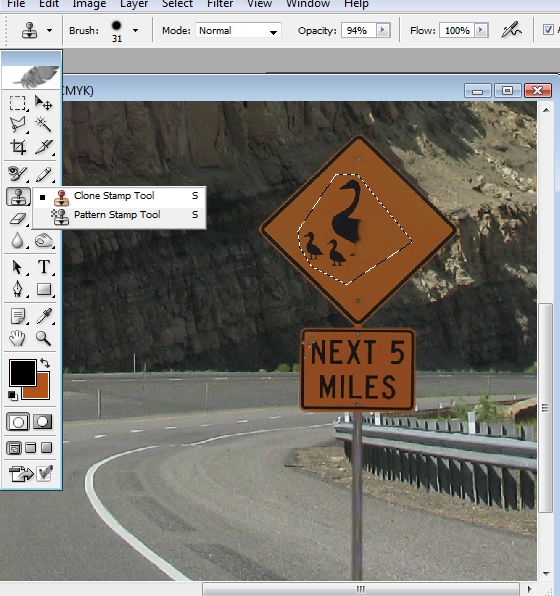560x596 pixels.
Task: Select the Notes tool
Action: [x=17, y=316]
